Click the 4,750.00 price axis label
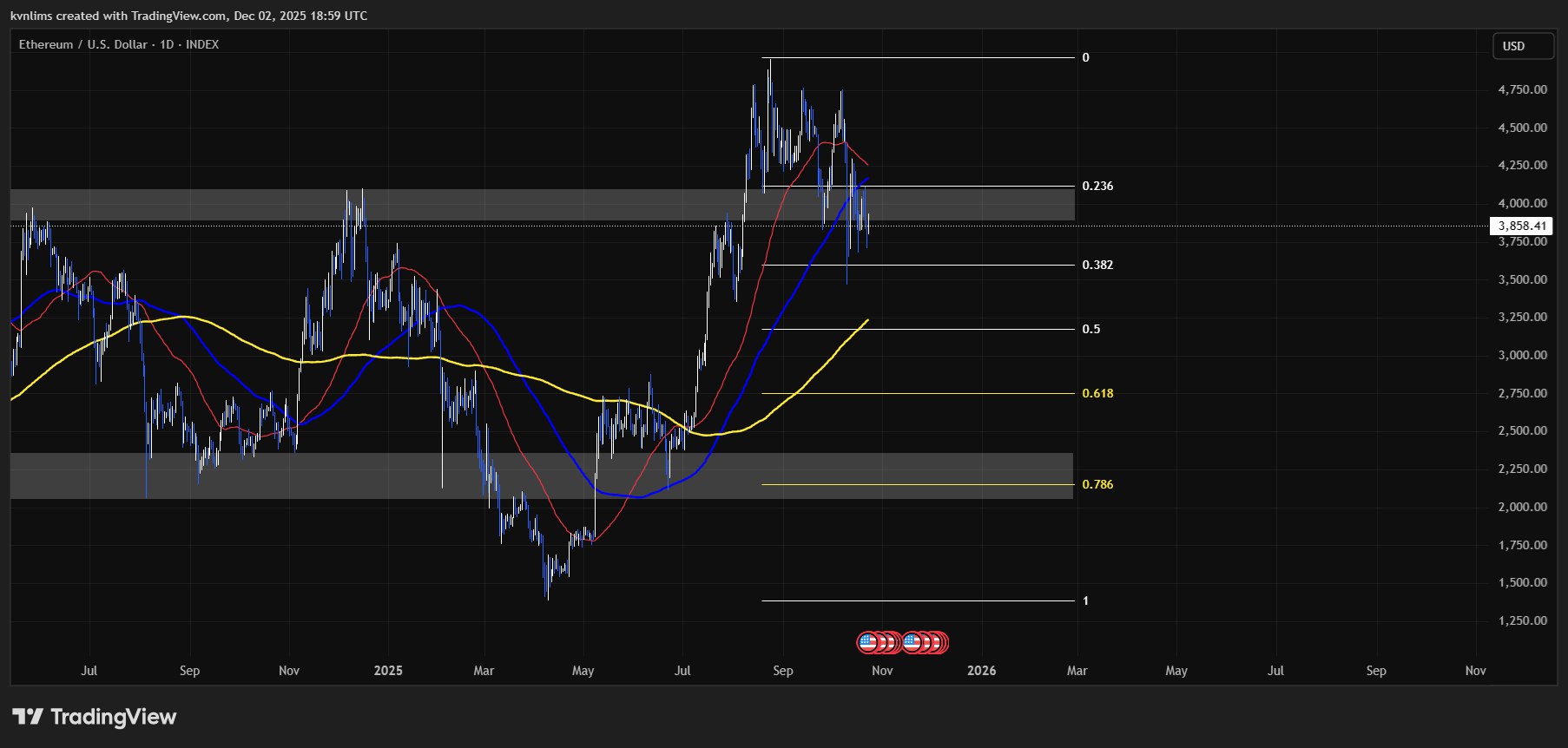The height and width of the screenshot is (748, 1568). coord(1522,89)
